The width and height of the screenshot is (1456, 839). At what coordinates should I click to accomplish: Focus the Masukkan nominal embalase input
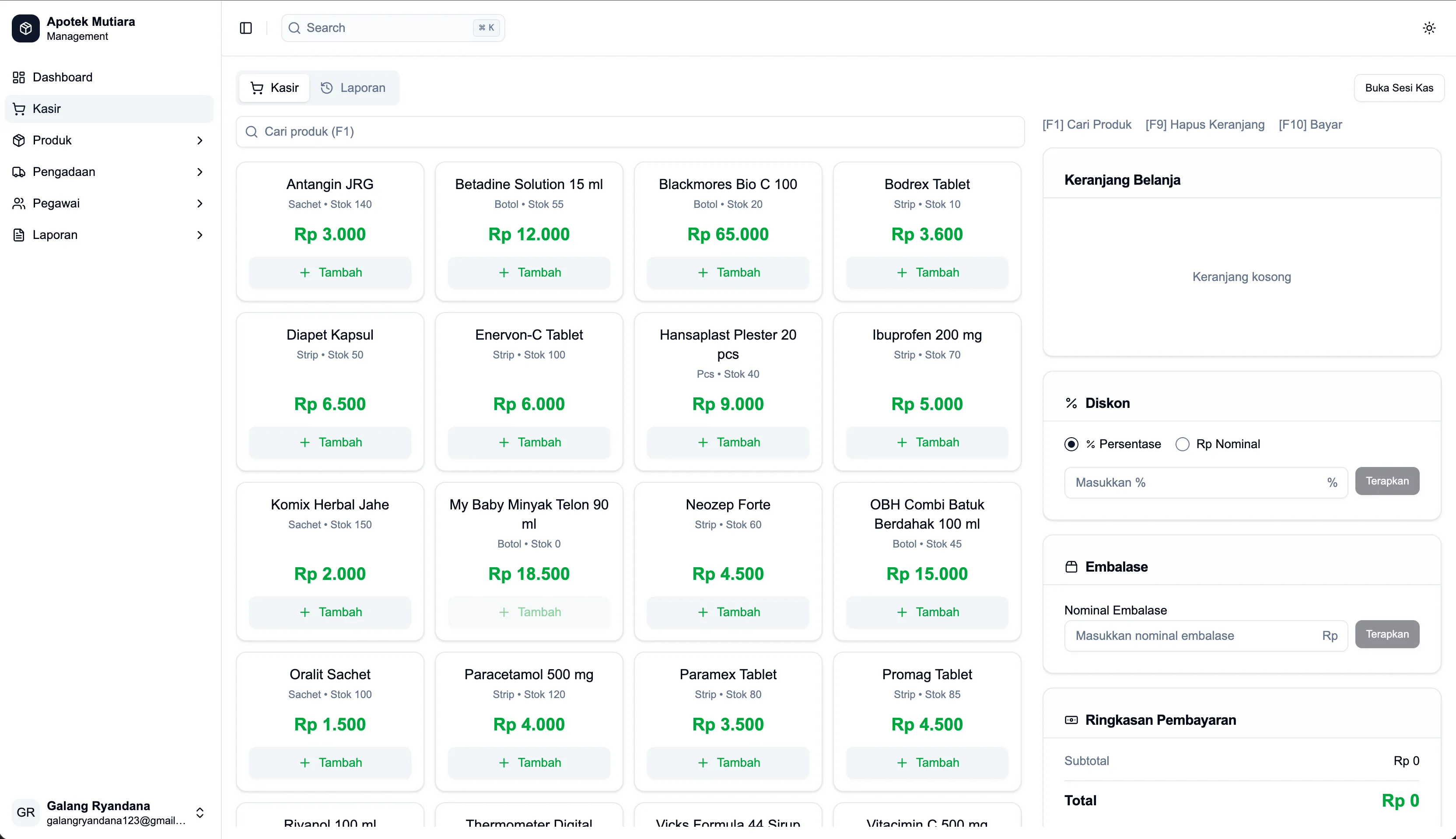pos(1205,636)
